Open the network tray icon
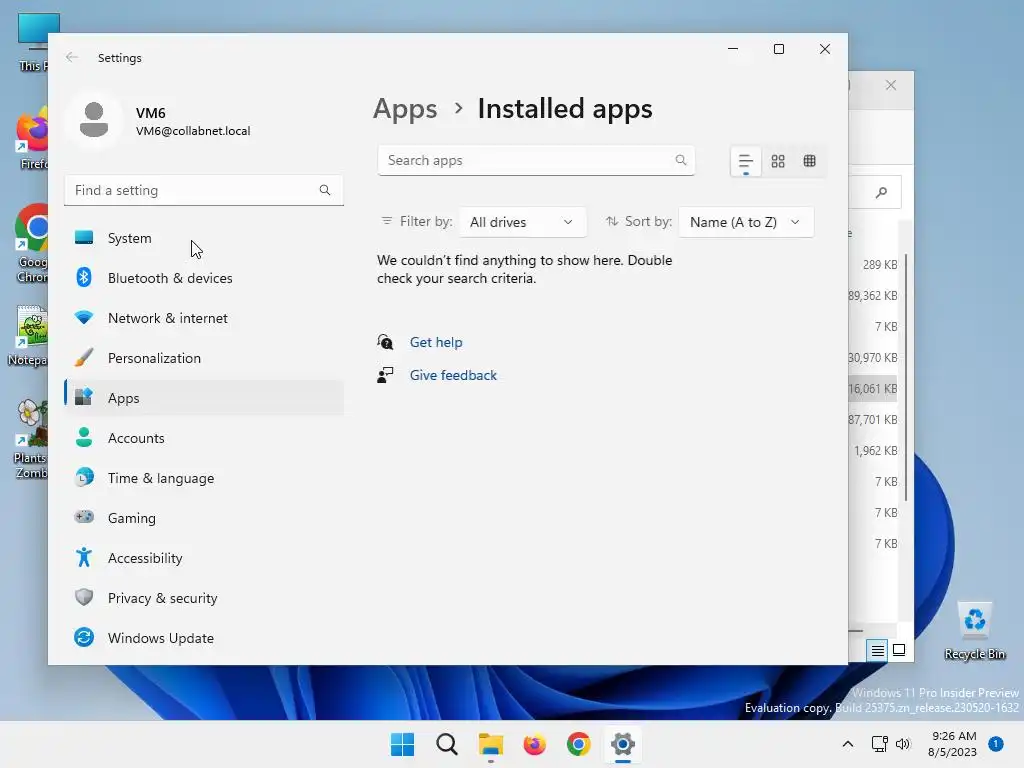The image size is (1024, 768). click(880, 744)
